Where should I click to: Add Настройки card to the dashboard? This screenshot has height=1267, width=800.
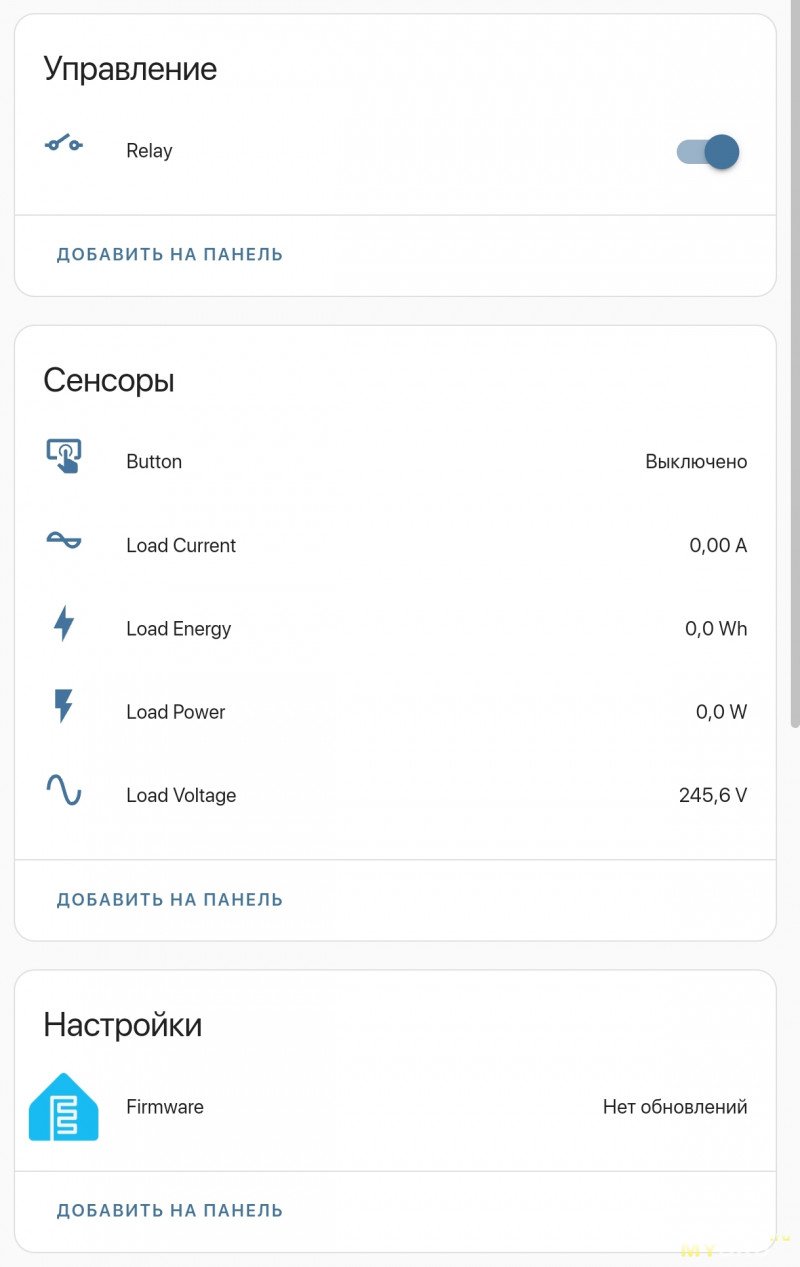170,1211
